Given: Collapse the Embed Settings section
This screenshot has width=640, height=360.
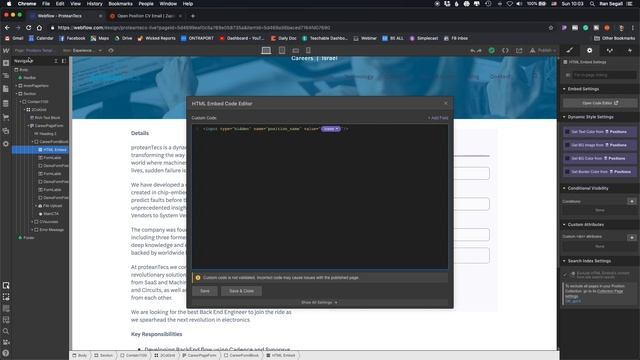Looking at the screenshot, I should (564, 89).
